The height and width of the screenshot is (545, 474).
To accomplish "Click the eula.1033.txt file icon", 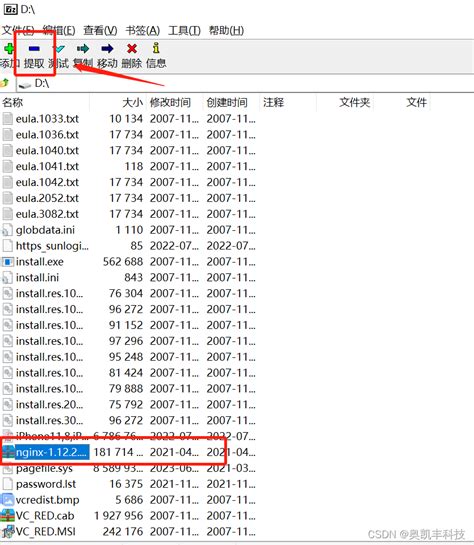I will tap(7, 119).
